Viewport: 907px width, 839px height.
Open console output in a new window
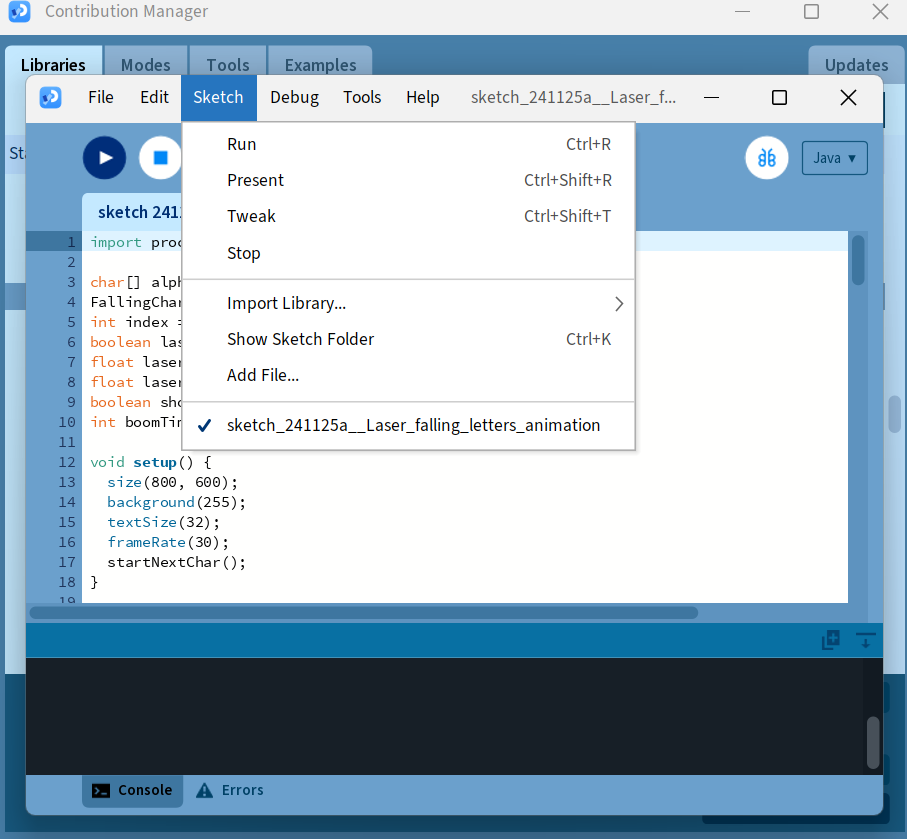point(829,639)
